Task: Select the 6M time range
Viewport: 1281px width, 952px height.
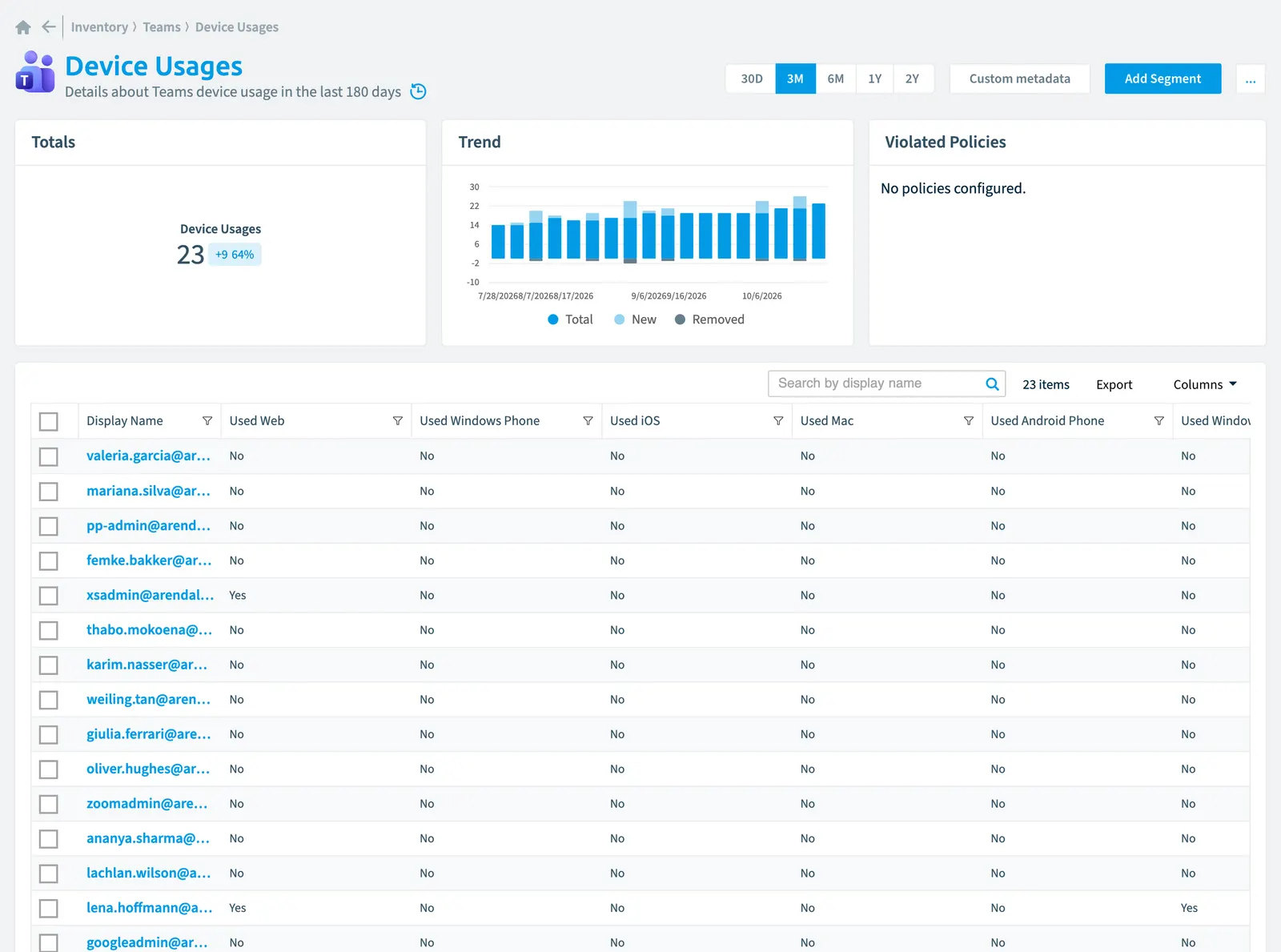Action: point(836,78)
